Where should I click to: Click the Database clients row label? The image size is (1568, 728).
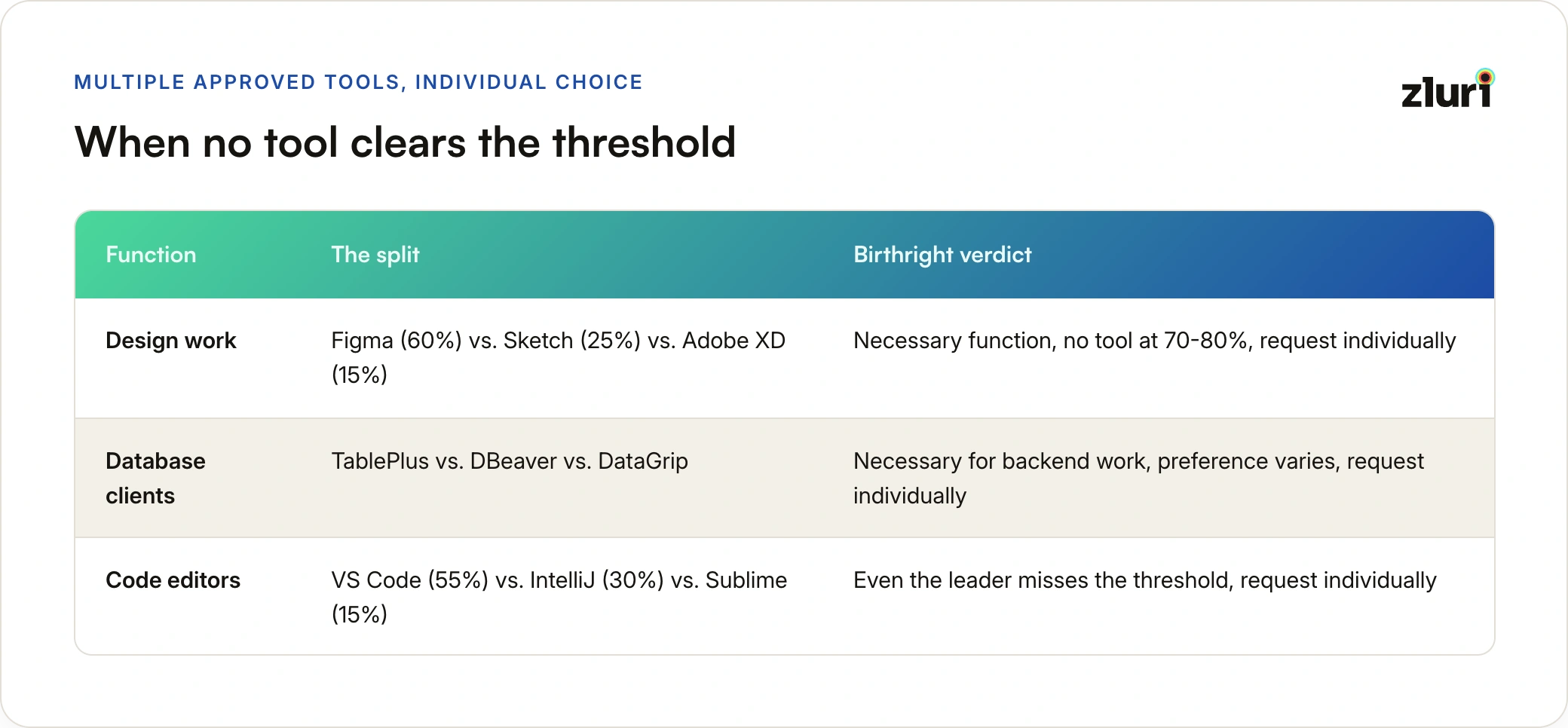[155, 478]
